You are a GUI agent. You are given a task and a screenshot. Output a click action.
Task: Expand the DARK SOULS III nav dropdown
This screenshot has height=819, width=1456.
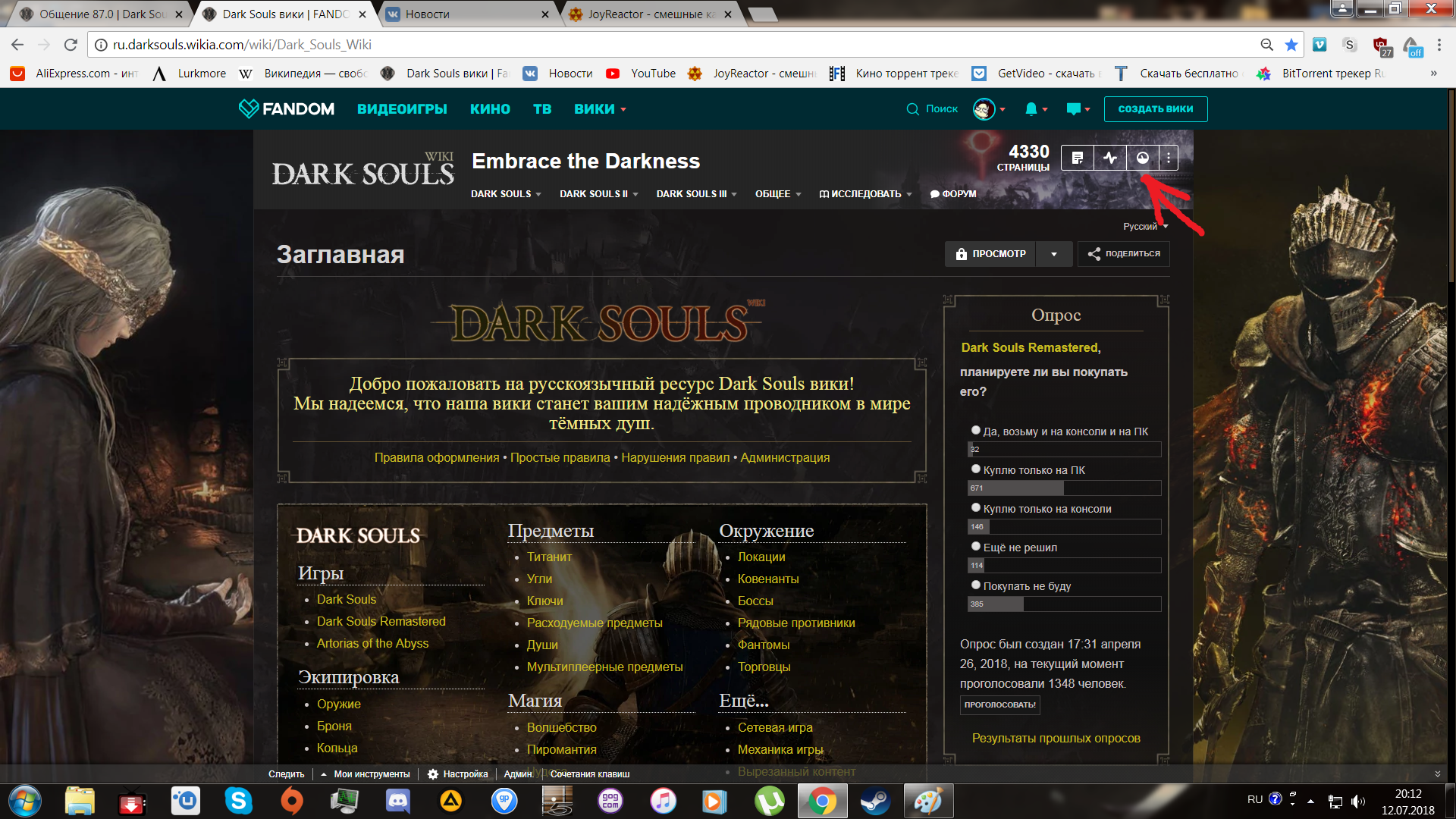[x=696, y=194]
